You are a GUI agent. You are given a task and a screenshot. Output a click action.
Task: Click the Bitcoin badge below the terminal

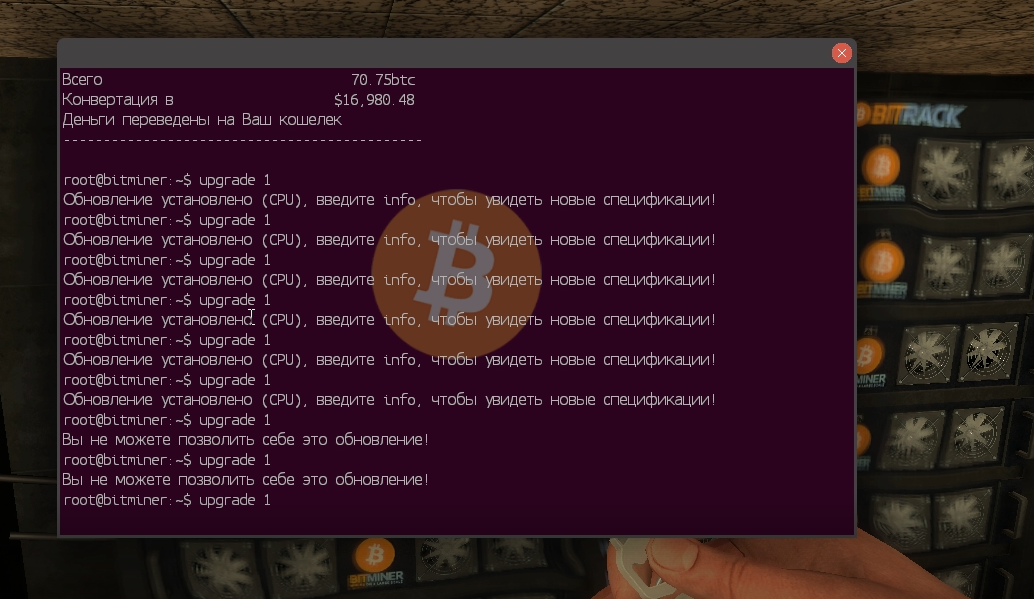(x=375, y=555)
